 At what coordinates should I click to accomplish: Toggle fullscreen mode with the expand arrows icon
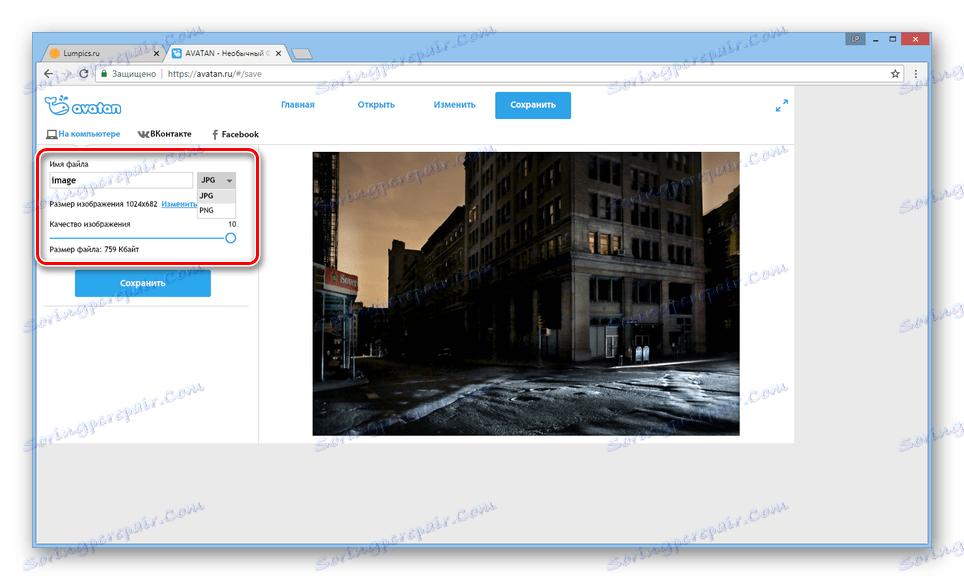point(781,106)
